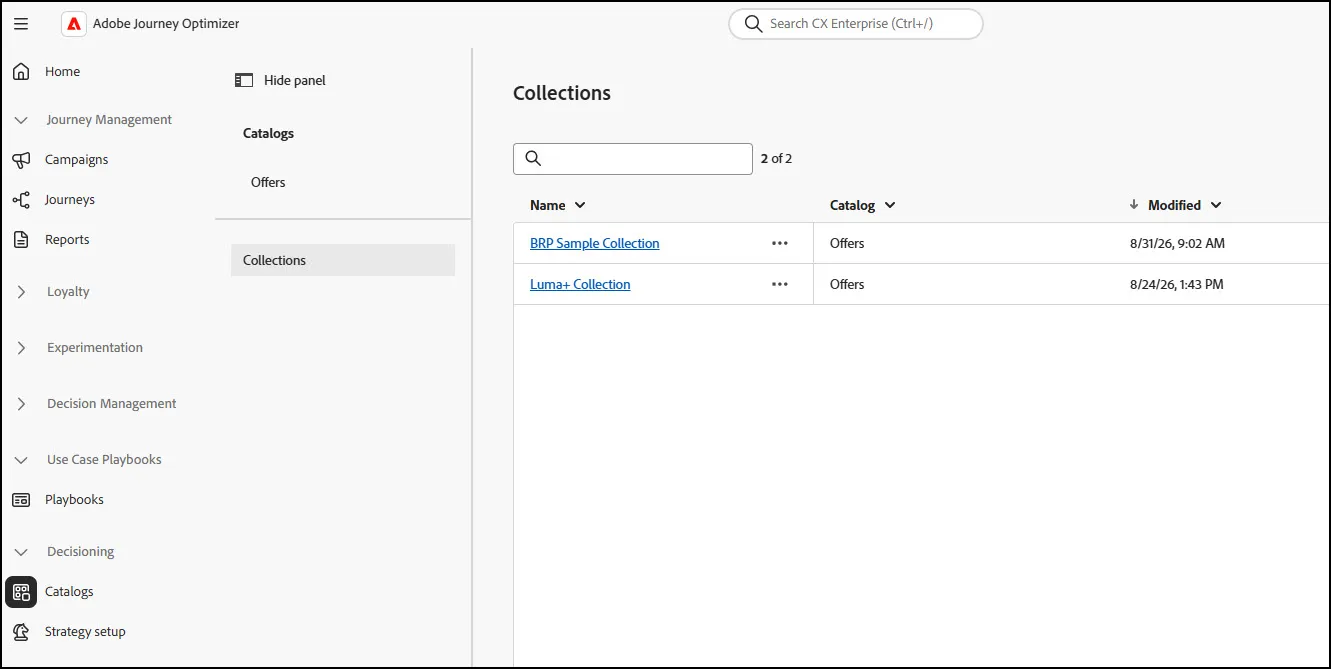Click the Adobe logo icon
This screenshot has width=1331, height=669.
(74, 24)
